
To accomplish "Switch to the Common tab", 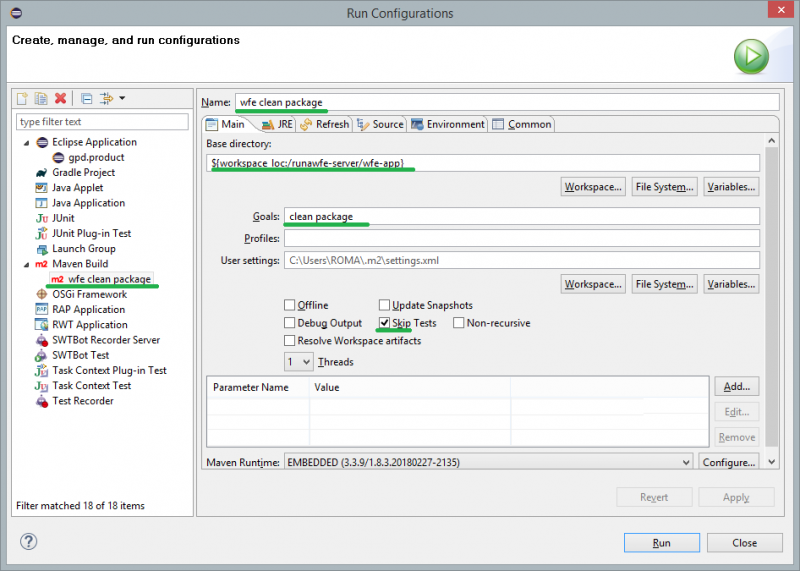I will pos(522,125).
